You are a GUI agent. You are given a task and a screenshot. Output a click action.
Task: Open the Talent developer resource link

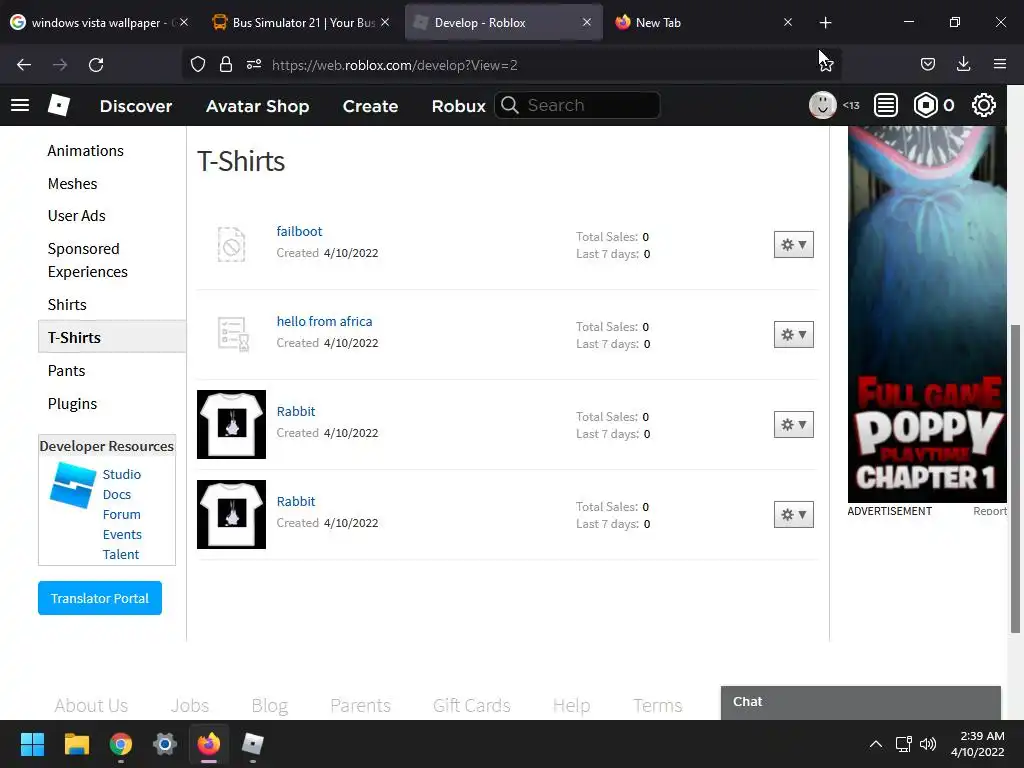pyautogui.click(x=121, y=554)
